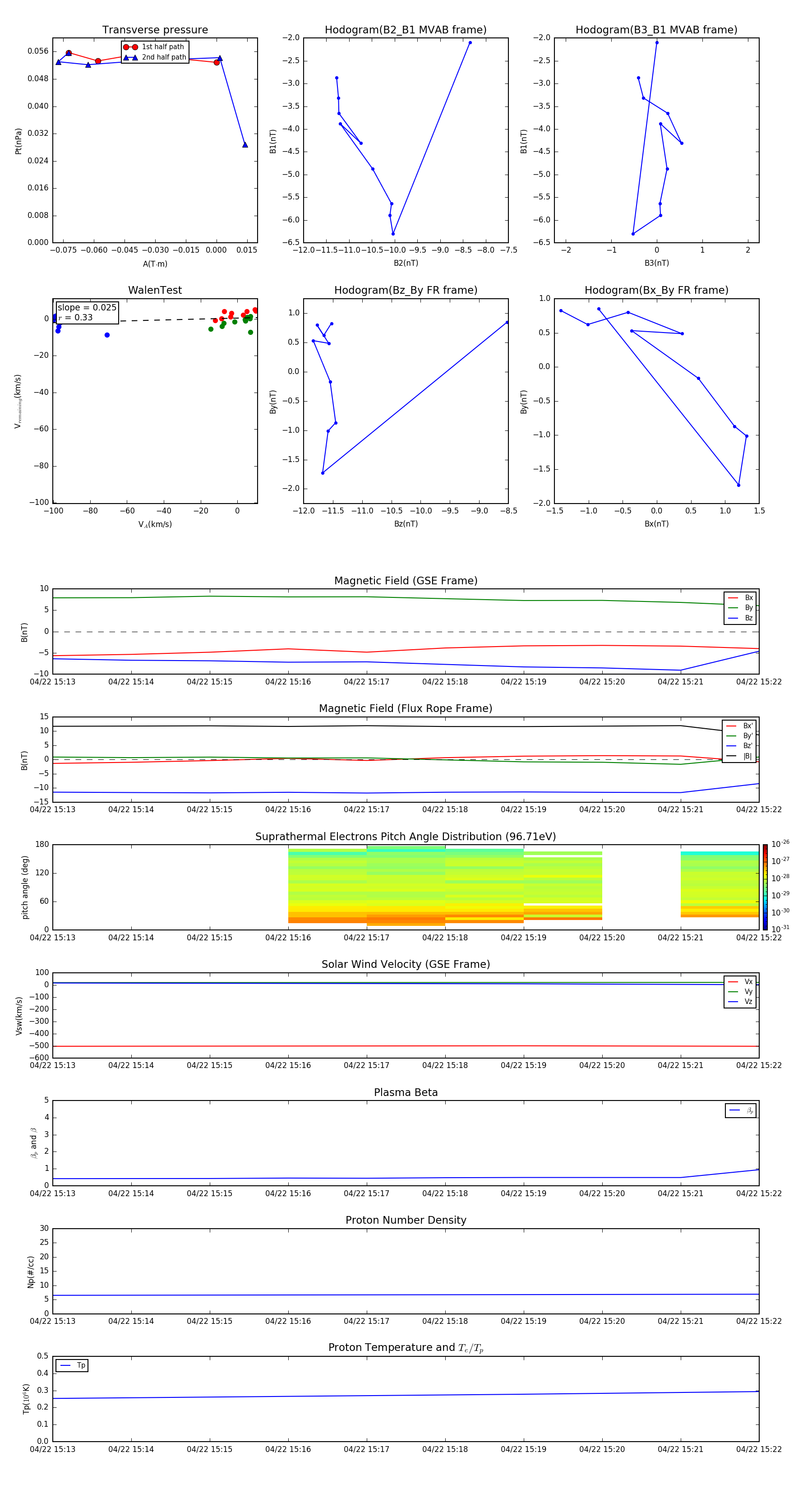Viewport: 812px width, 1489px height.
Task: Select the βp legend entry in Plasma Beta
Action: coord(741,1110)
